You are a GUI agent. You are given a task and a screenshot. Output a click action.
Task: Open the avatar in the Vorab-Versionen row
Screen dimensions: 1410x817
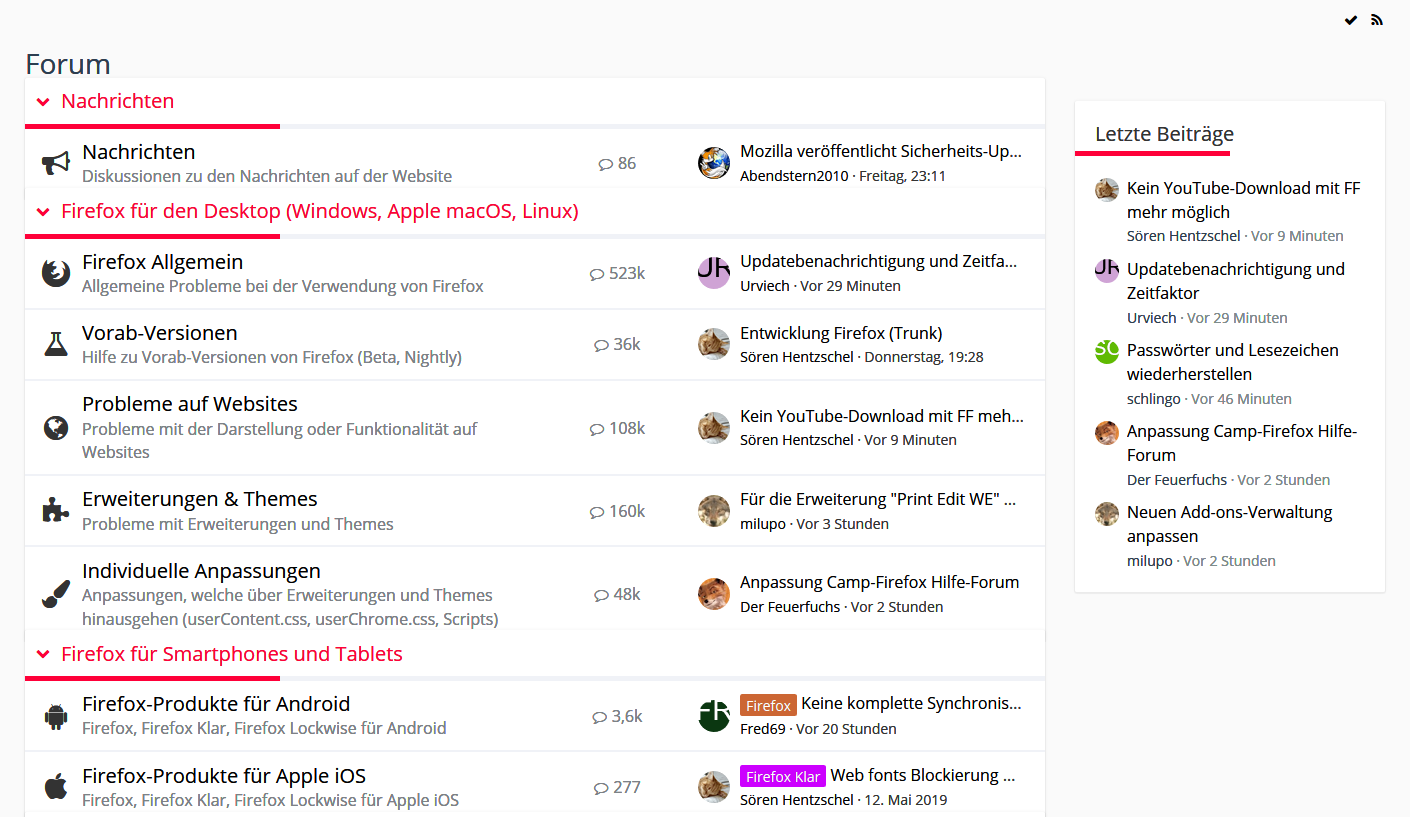pos(714,344)
